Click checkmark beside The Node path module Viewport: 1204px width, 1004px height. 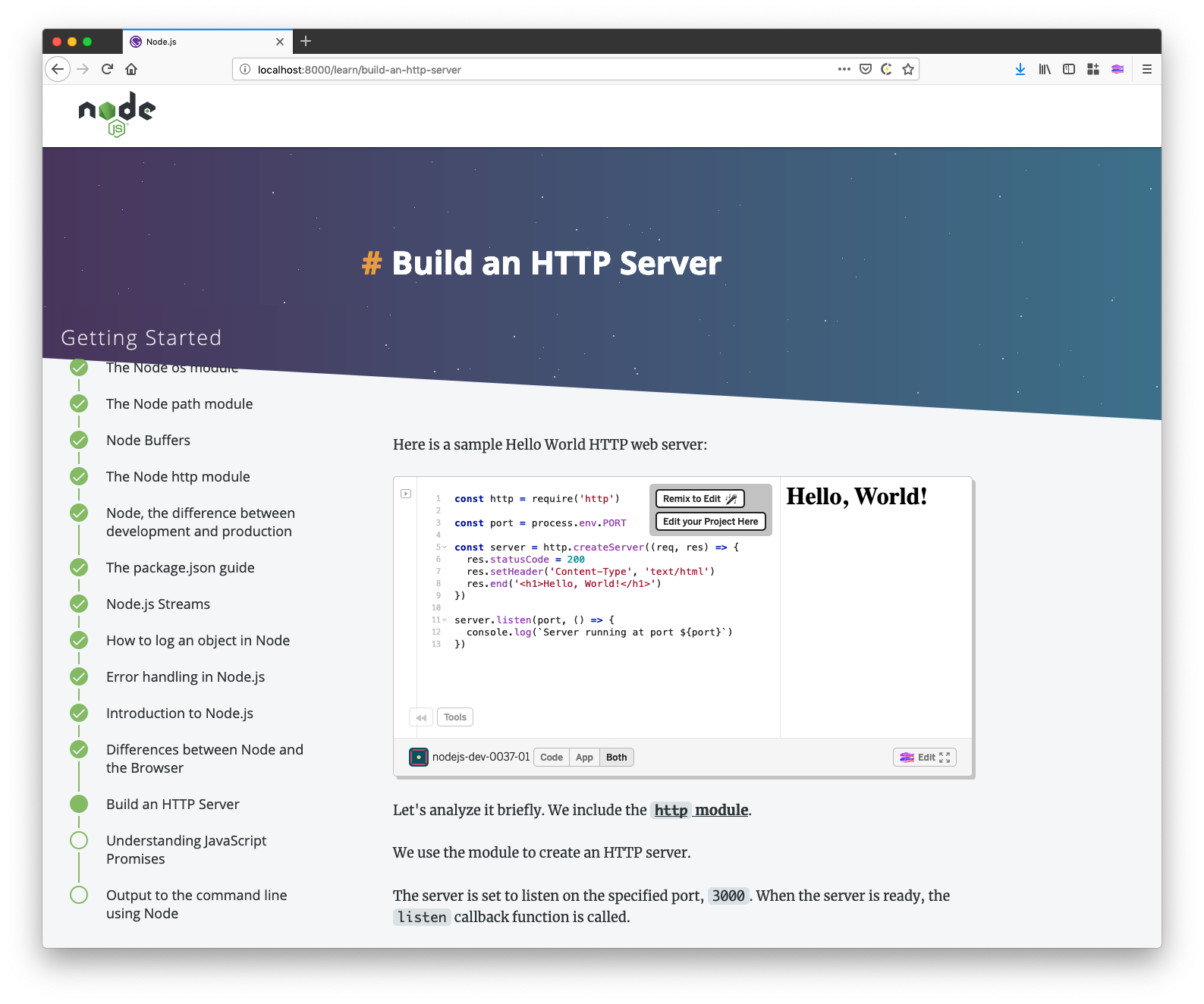[x=79, y=403]
